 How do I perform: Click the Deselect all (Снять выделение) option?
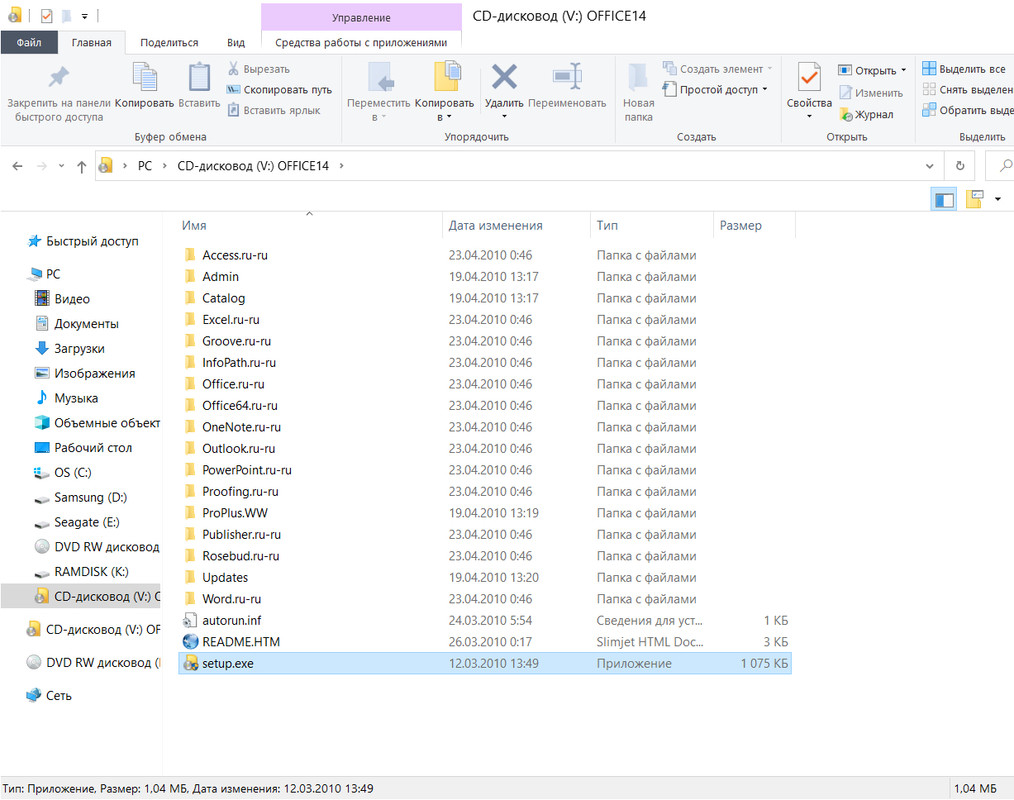967,89
